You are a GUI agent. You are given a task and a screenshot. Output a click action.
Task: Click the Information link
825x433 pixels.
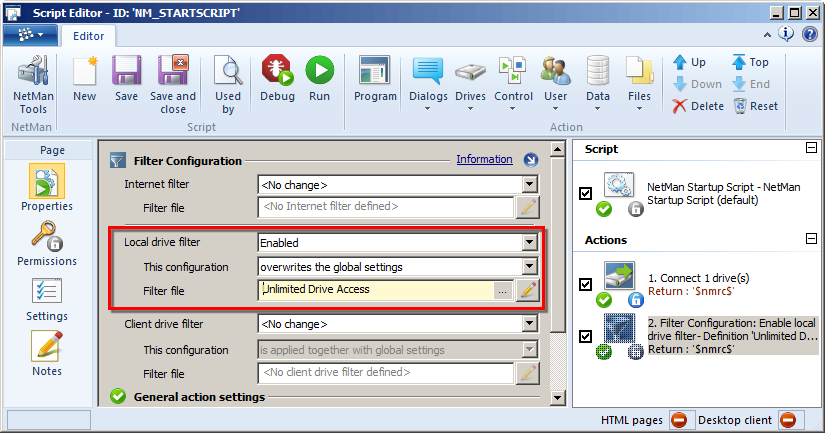[484, 159]
